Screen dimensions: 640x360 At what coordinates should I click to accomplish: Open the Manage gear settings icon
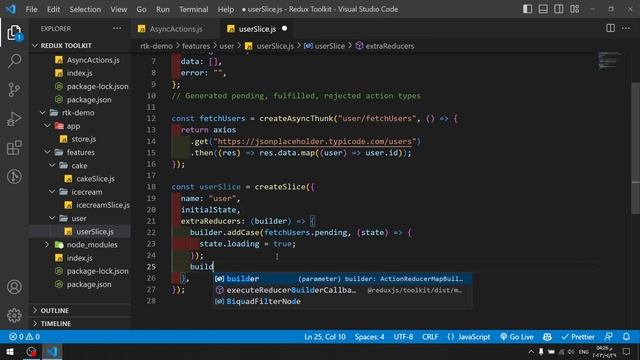coord(14,315)
